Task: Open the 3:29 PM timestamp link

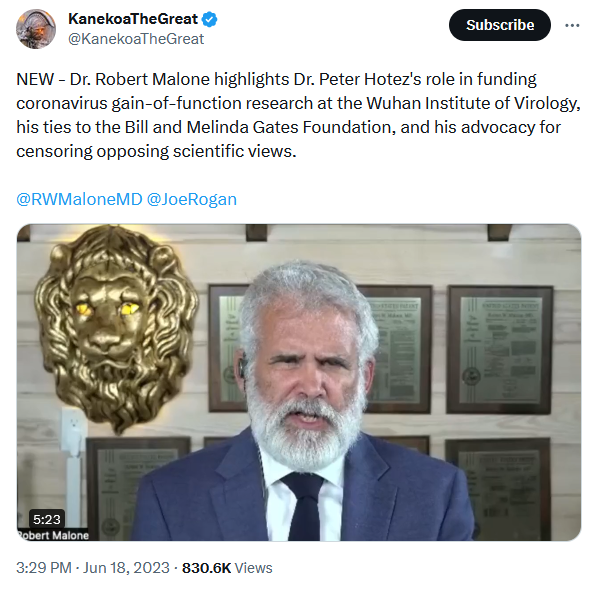Action: click(44, 568)
